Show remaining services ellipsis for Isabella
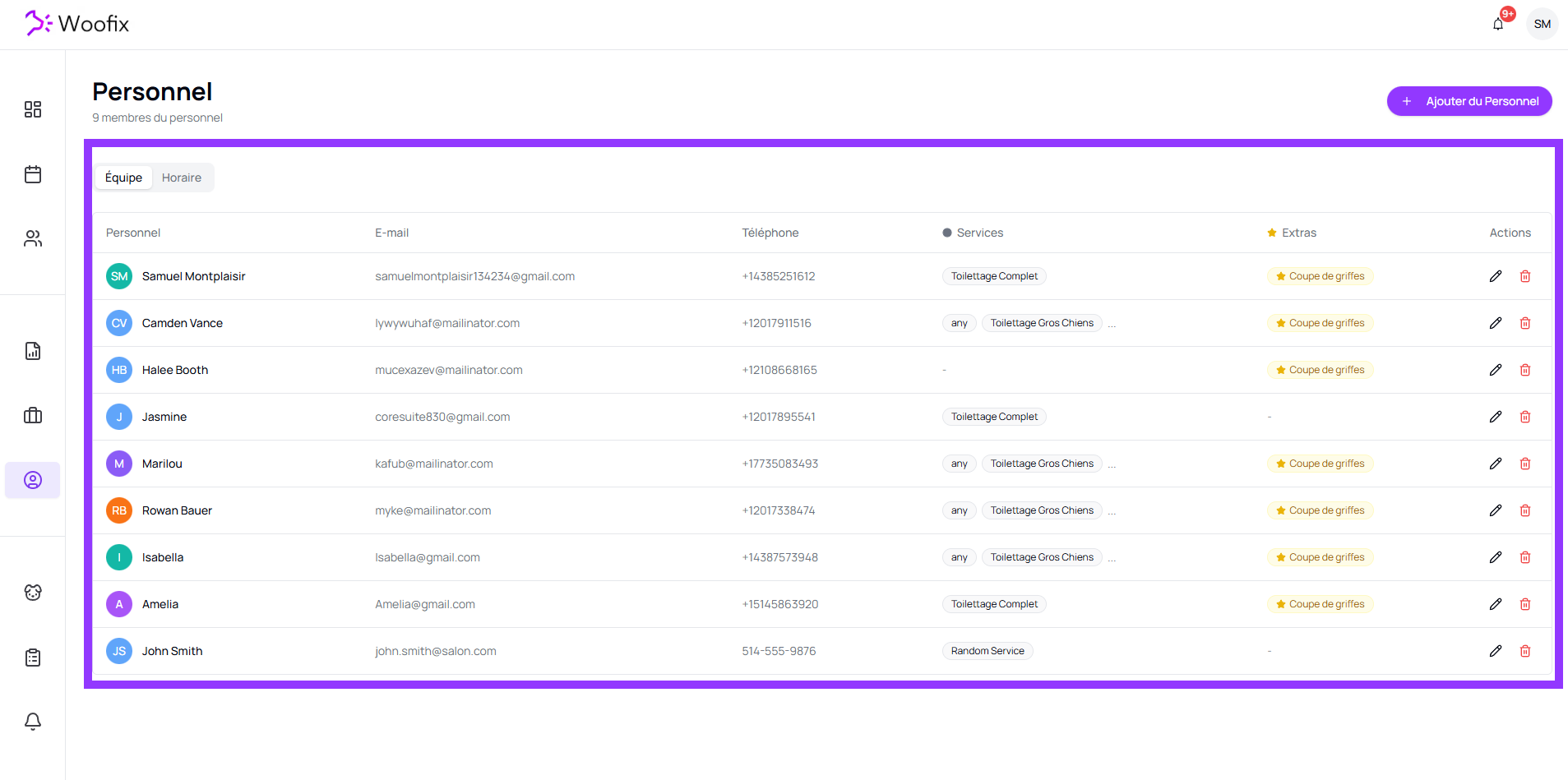The height and width of the screenshot is (780, 1568). [x=1112, y=558]
